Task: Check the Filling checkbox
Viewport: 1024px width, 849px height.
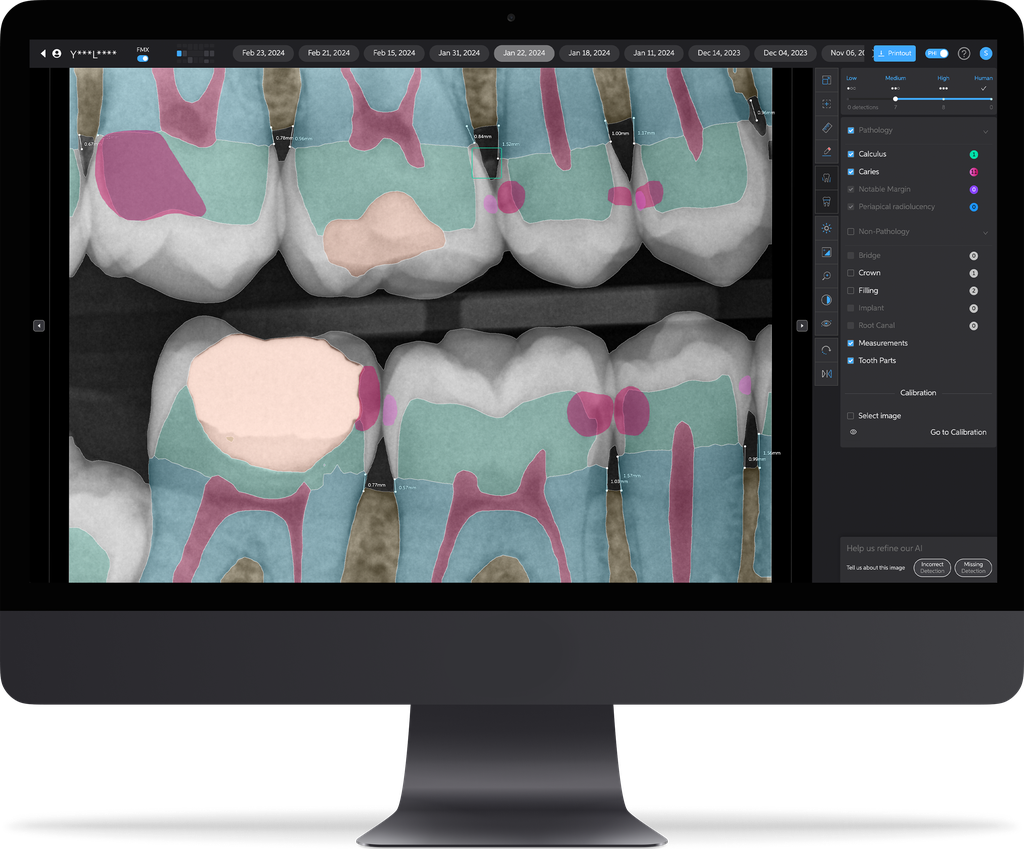Action: pyautogui.click(x=850, y=291)
